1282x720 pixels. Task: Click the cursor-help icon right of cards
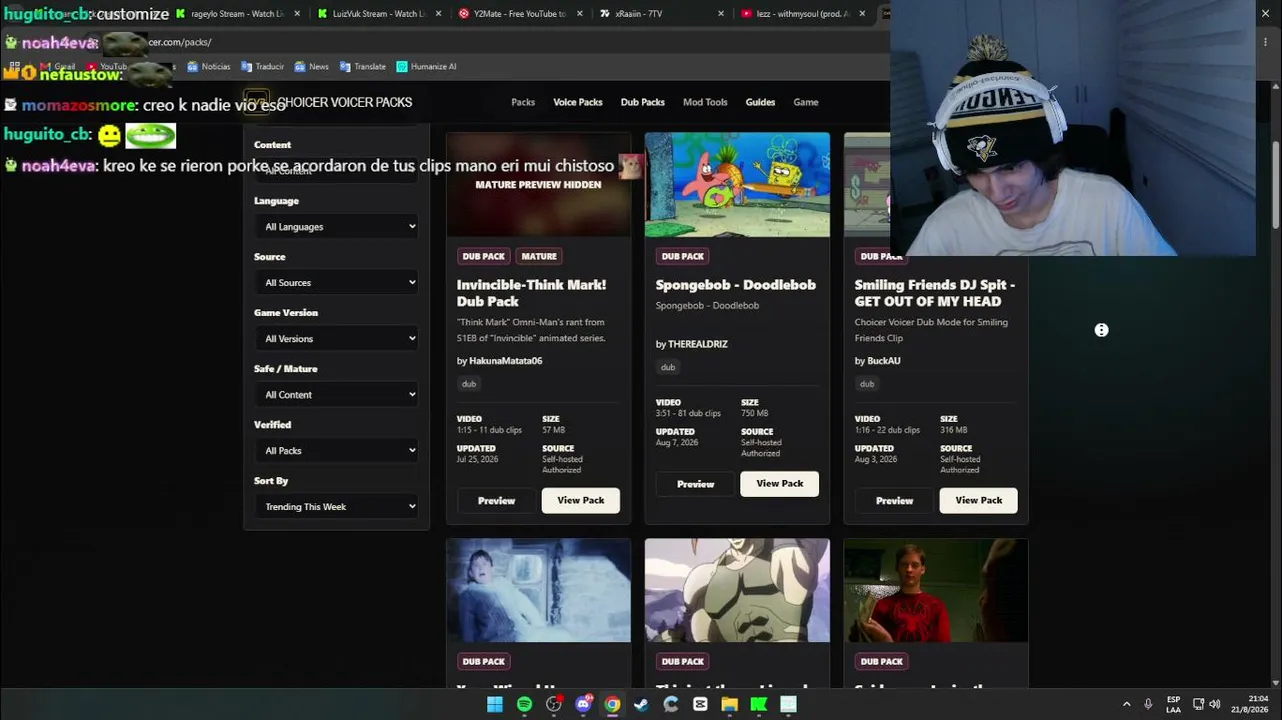tap(1101, 330)
